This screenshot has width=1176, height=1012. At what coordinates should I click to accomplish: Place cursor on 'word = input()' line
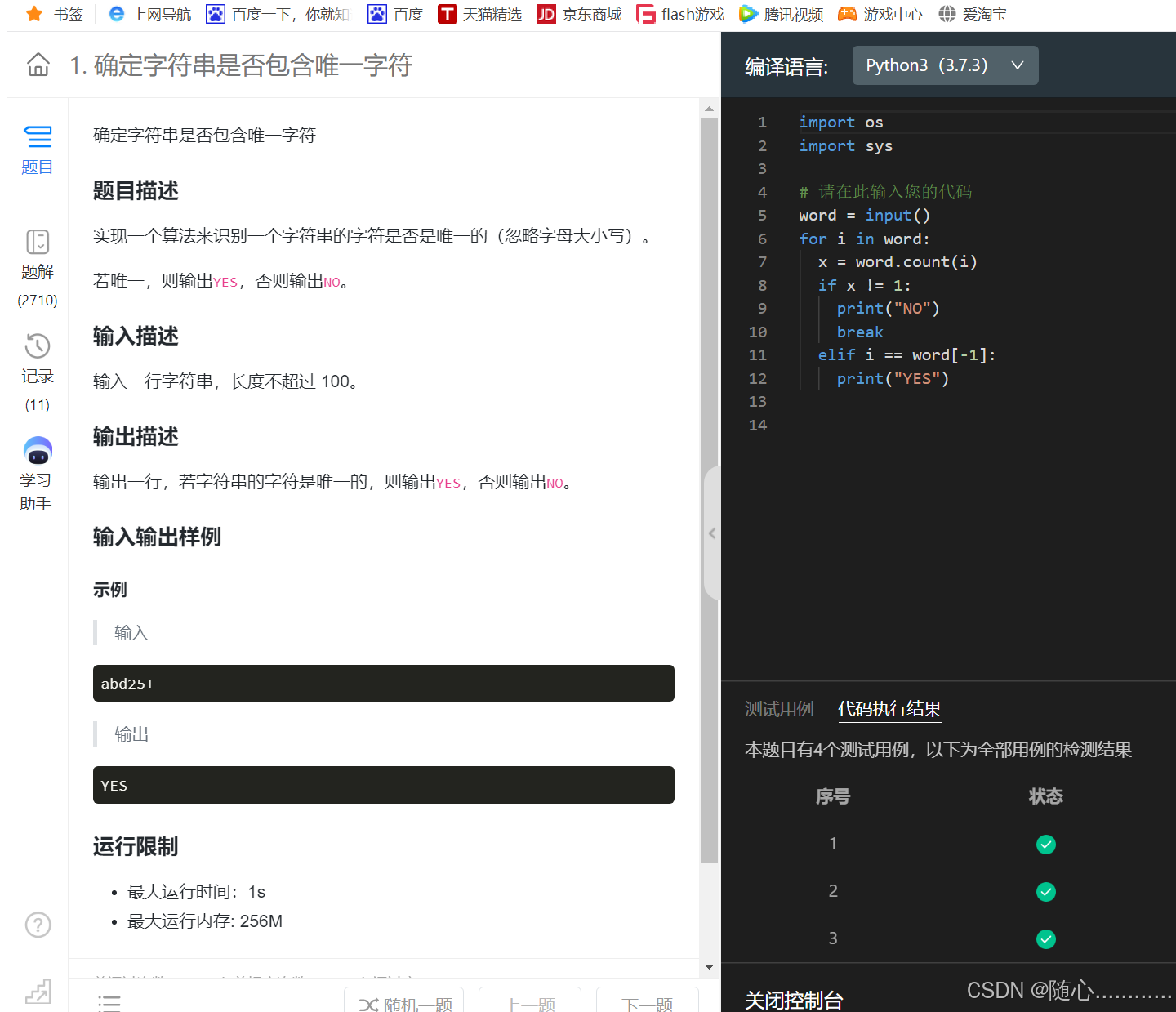click(x=865, y=216)
